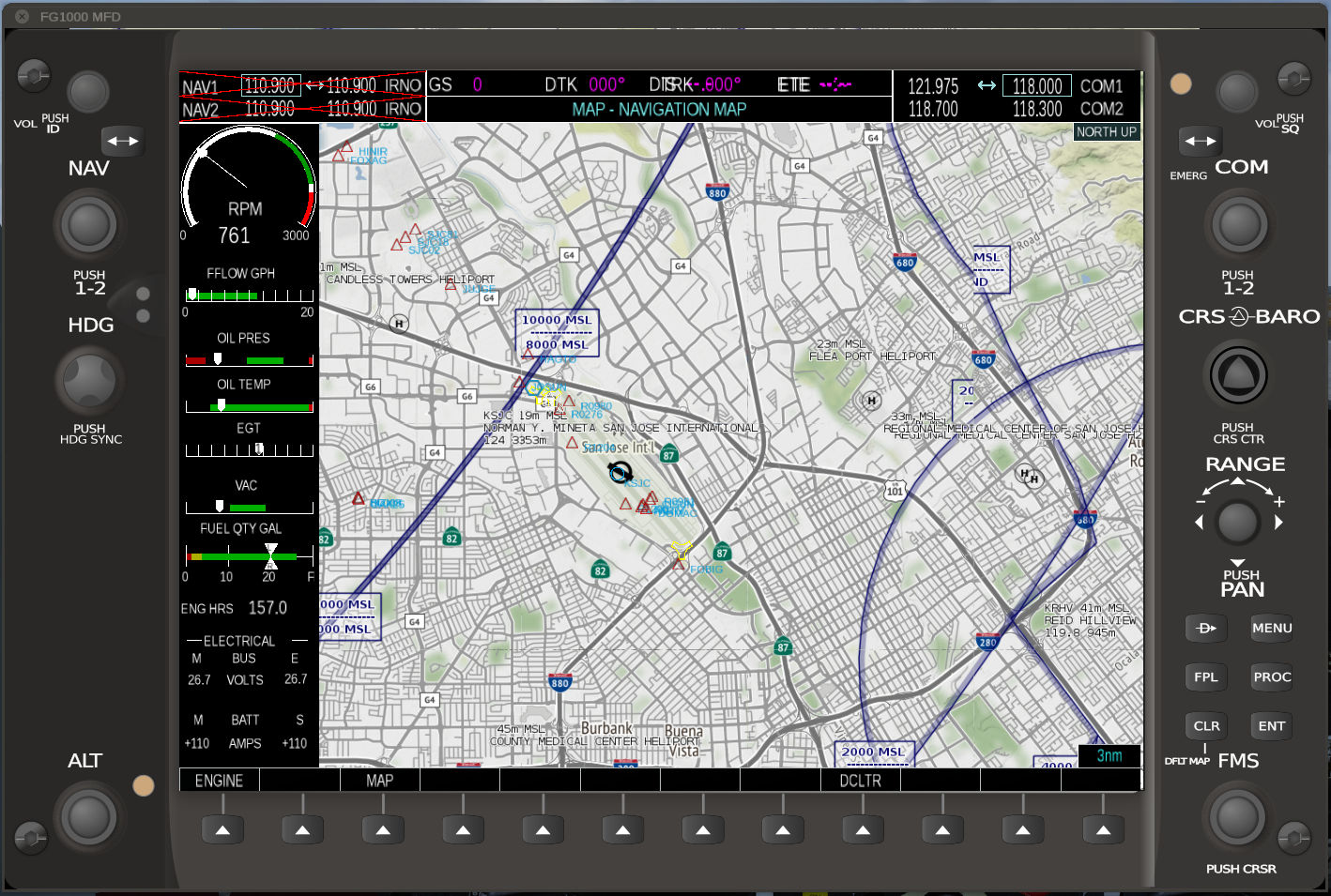The image size is (1331, 896).
Task: Click the KSJC Norman Y. Mineta airport label
Action: 620,427
